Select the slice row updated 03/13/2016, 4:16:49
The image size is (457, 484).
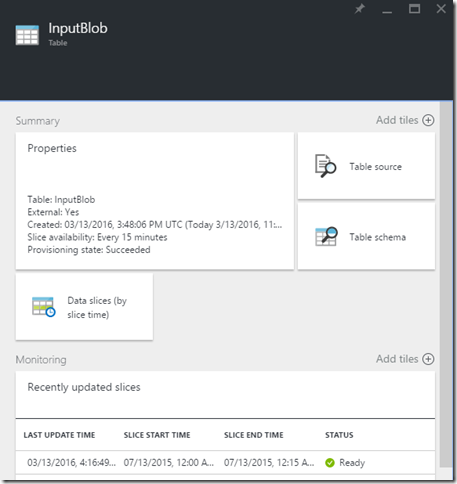point(225,463)
